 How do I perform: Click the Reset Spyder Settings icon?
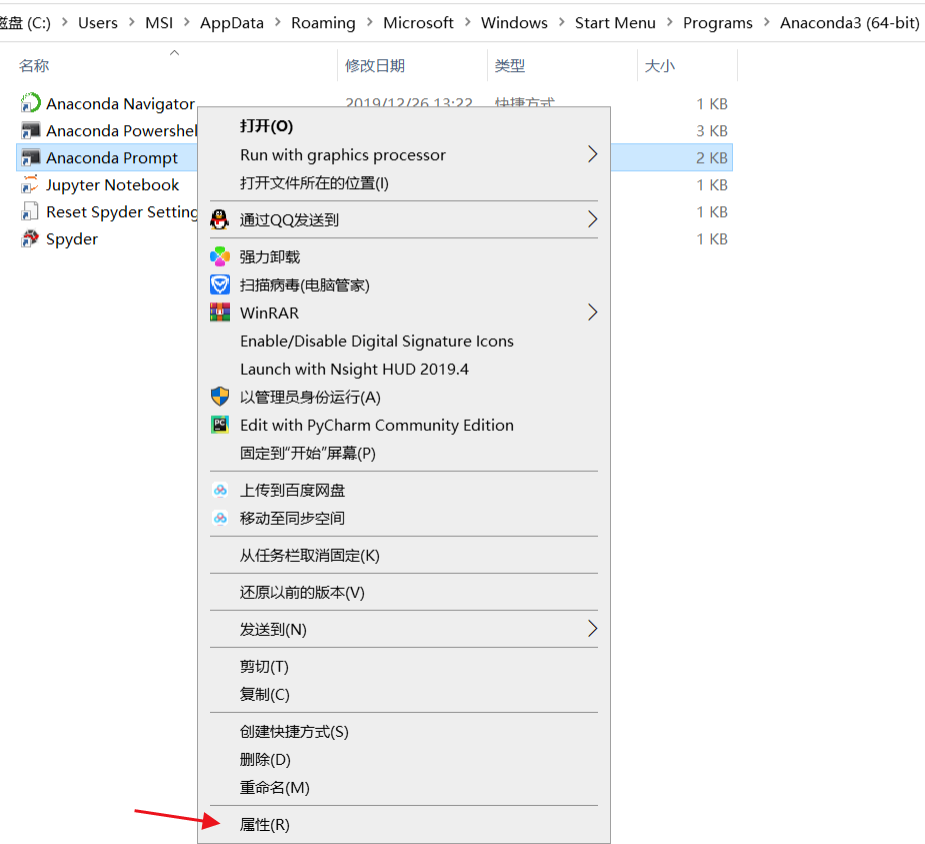(30, 212)
